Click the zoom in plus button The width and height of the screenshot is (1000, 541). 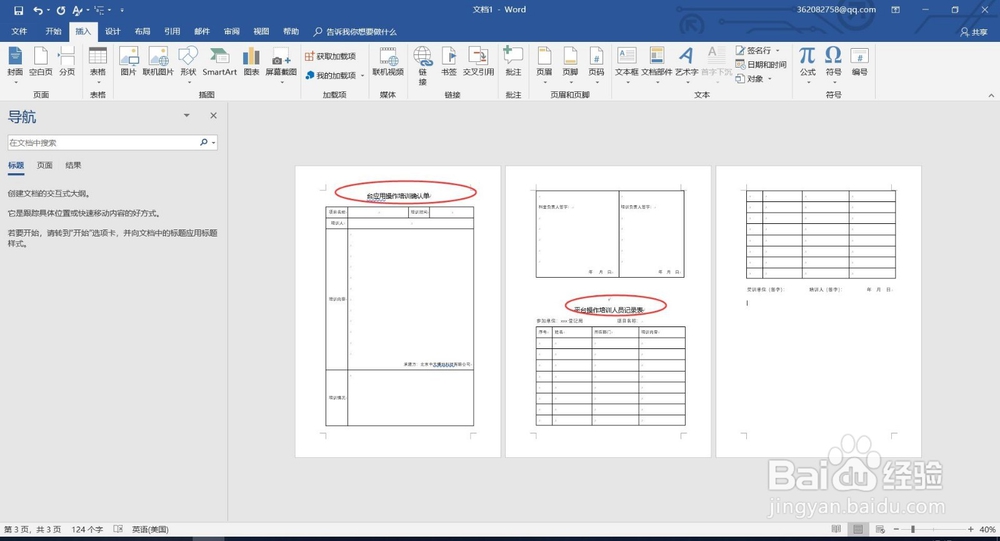[971, 530]
